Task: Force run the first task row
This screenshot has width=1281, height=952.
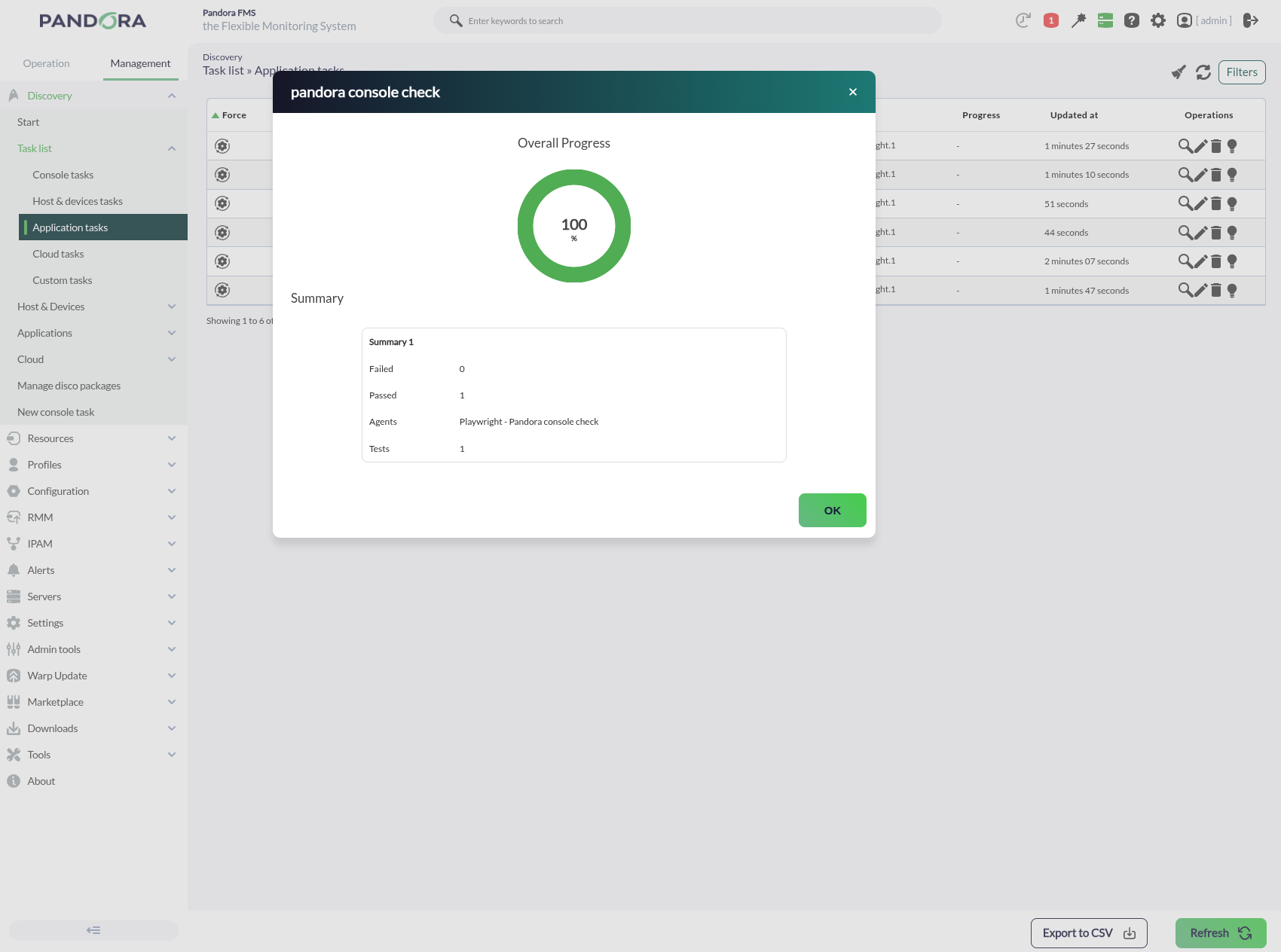Action: click(222, 146)
